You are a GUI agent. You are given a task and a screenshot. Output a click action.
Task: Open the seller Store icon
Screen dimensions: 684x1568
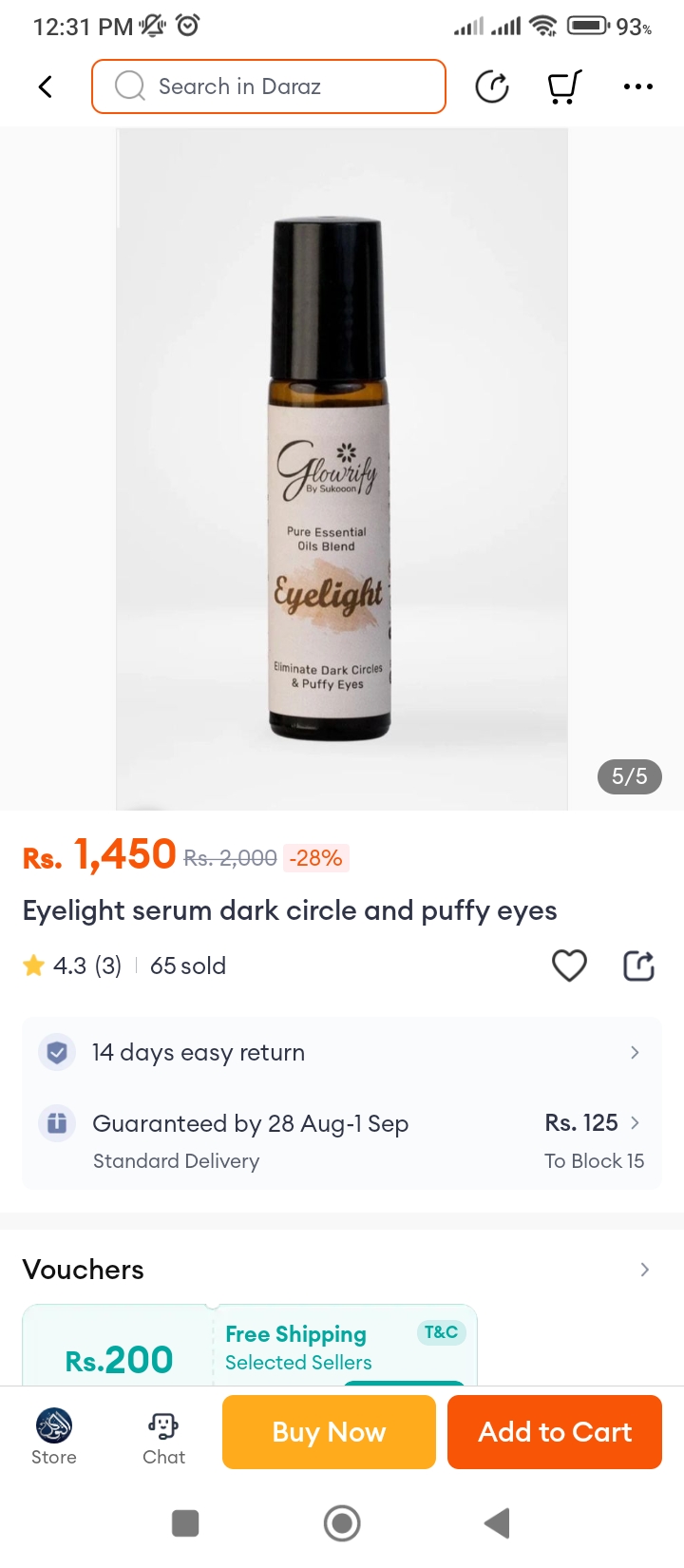pyautogui.click(x=54, y=1437)
